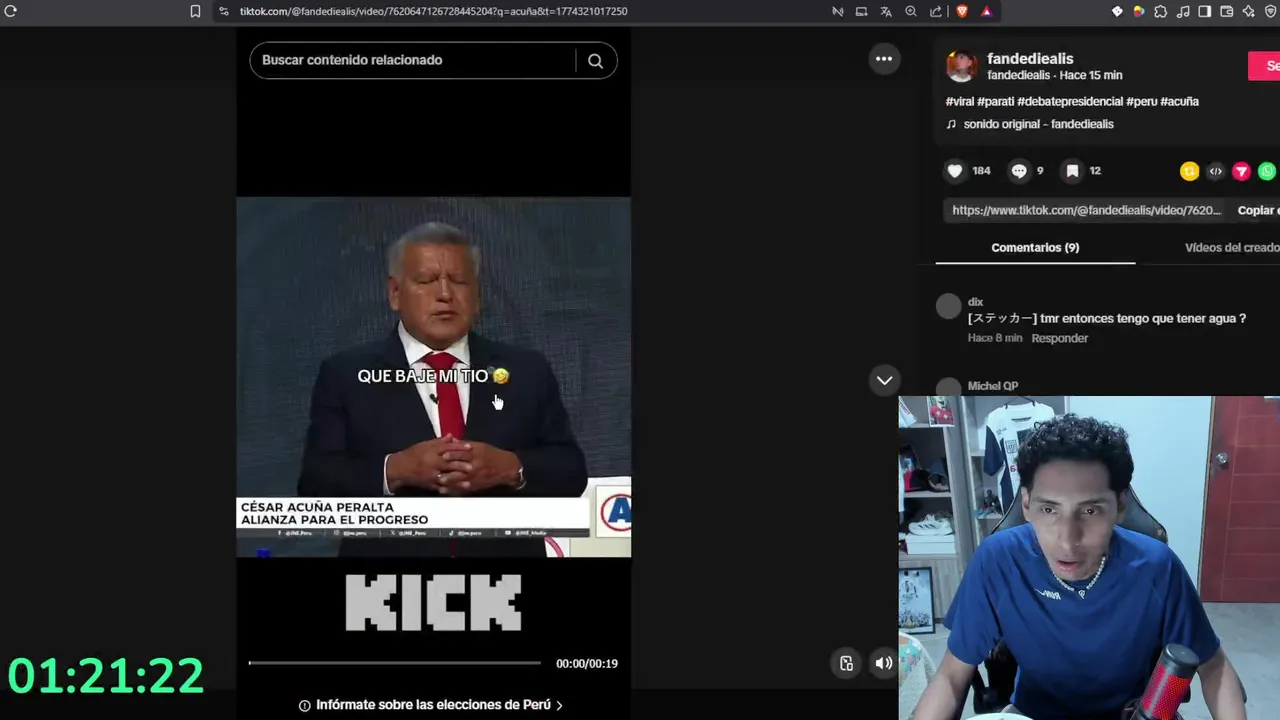The image size is (1280, 720).
Task: Click the Brave VPN shield icon
Action: [1270, 11]
